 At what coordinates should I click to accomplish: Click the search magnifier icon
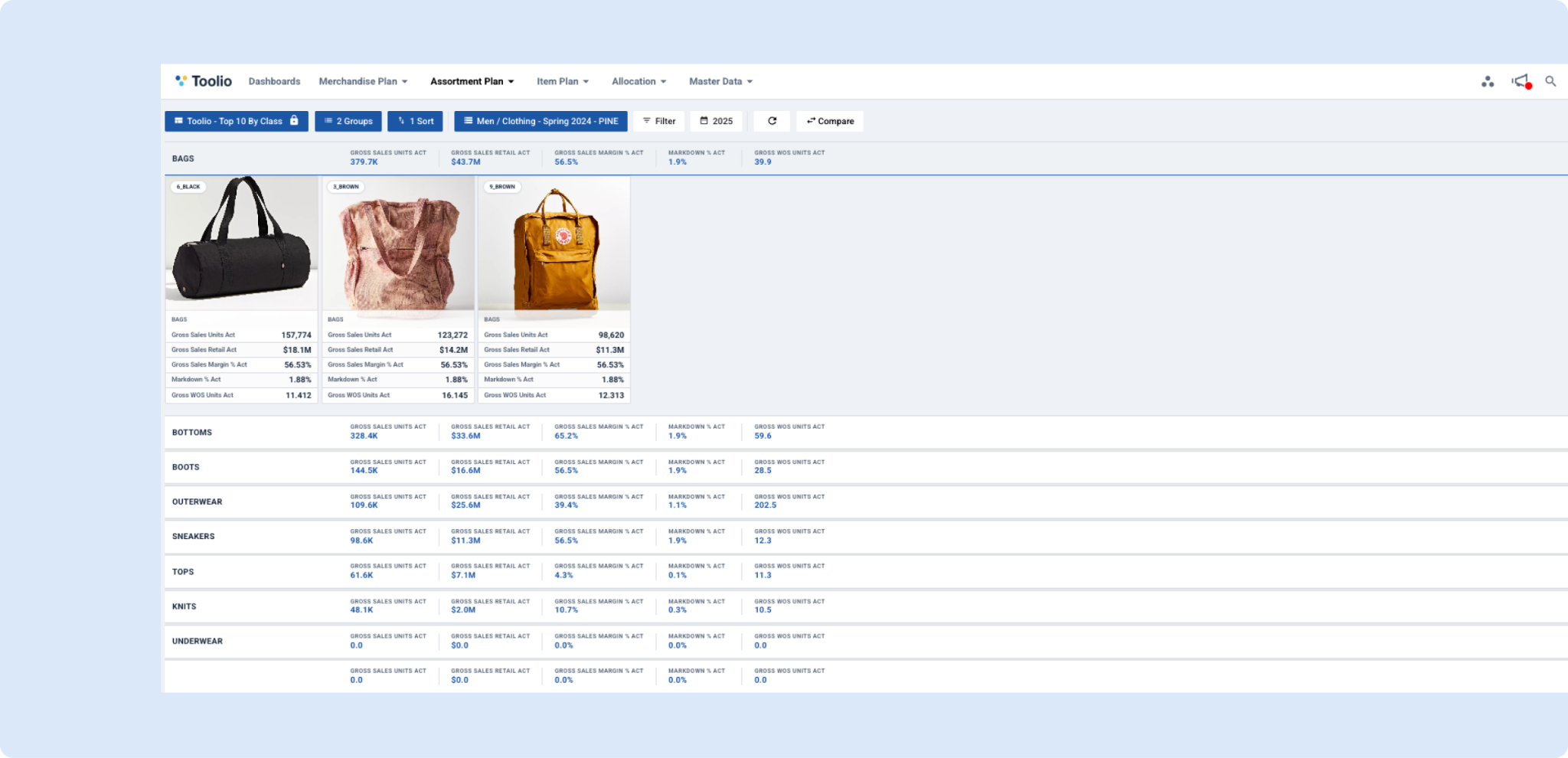1550,81
